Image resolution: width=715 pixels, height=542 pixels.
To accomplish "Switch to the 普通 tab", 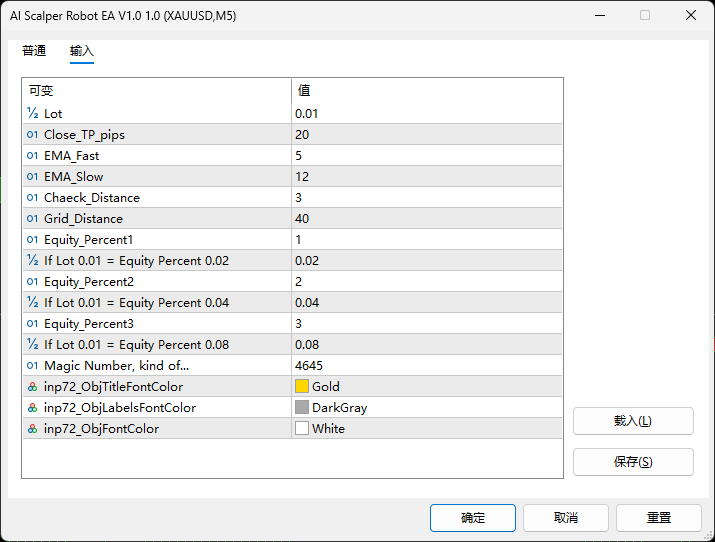I will [x=34, y=51].
